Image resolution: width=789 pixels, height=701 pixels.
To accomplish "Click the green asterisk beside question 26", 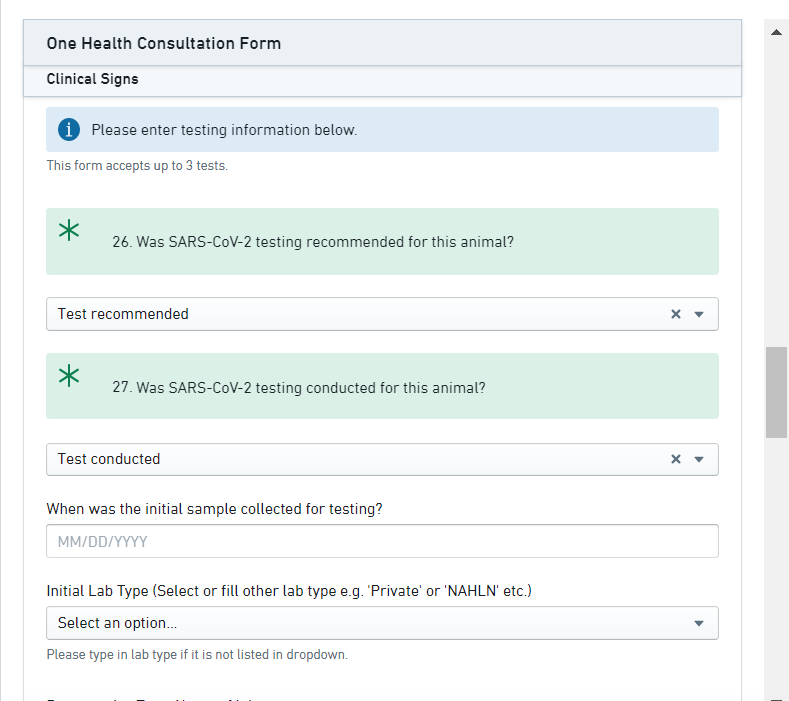I will [69, 231].
